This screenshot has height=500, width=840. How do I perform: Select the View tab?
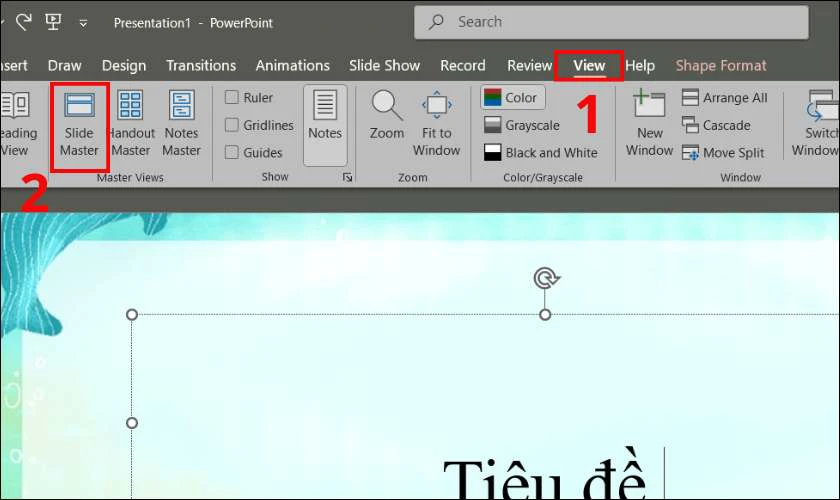point(589,65)
